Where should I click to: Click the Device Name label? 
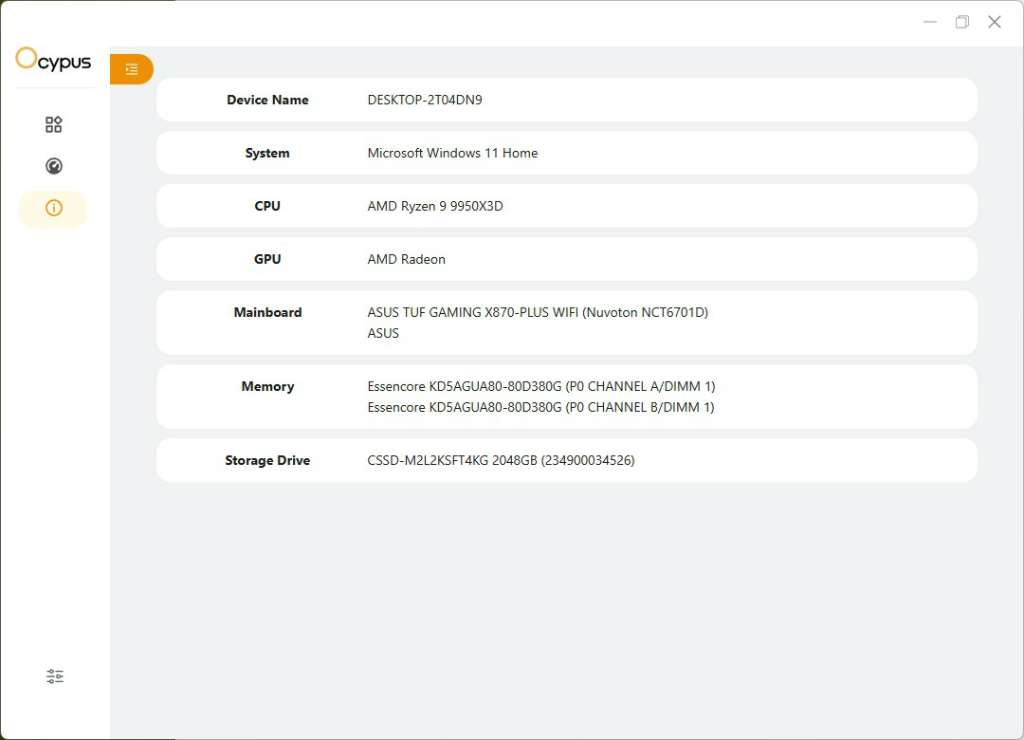(x=268, y=100)
